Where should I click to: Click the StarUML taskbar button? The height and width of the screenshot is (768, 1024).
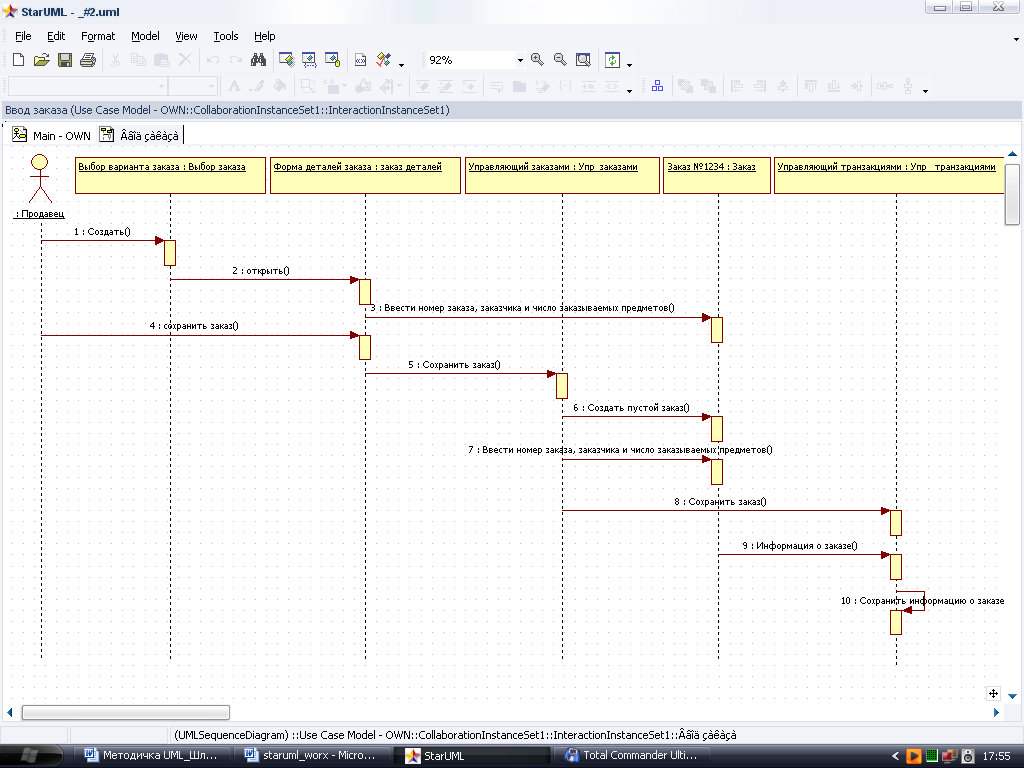click(x=472, y=756)
